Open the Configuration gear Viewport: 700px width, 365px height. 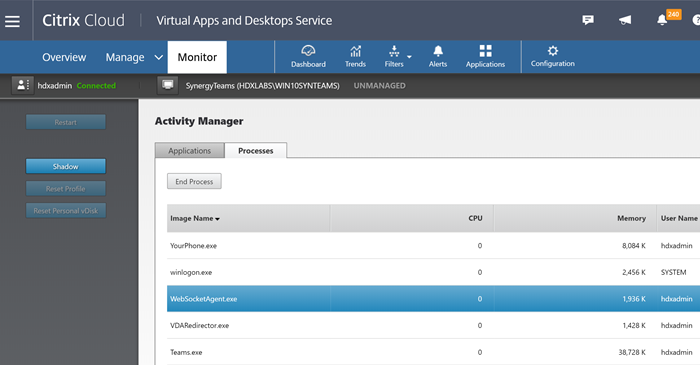click(x=553, y=57)
